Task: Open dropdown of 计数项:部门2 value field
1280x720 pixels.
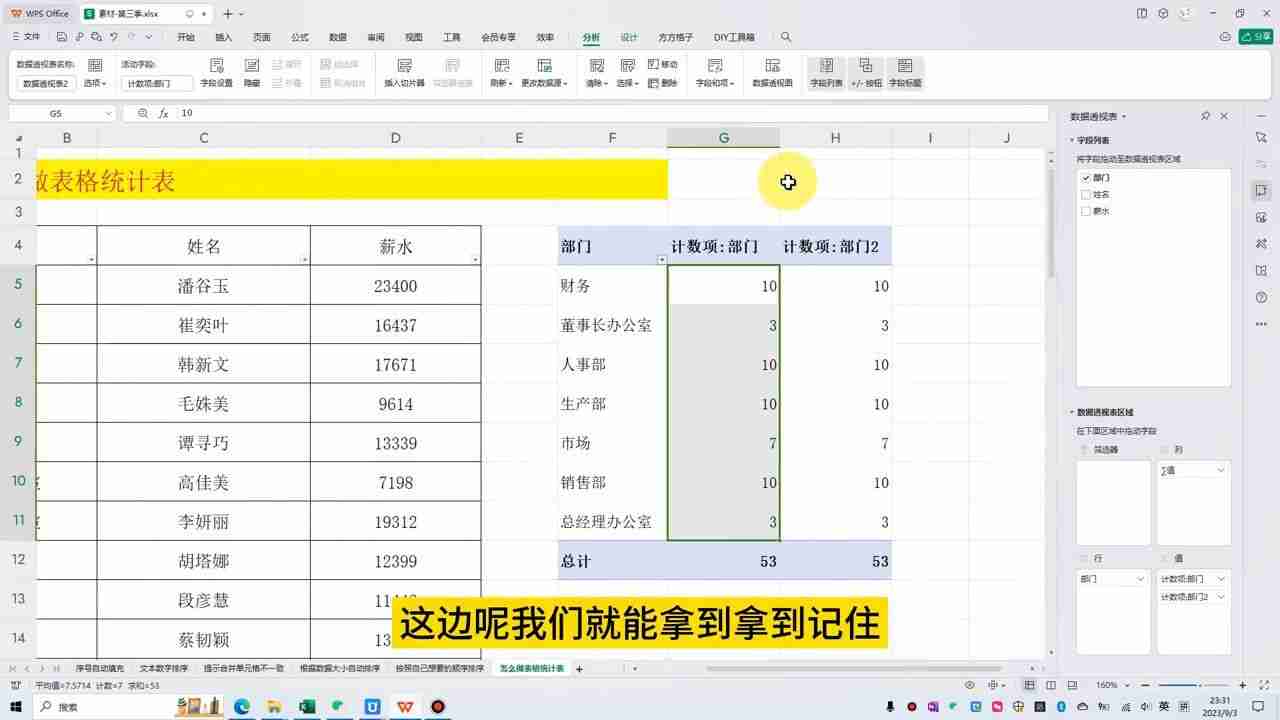Action: click(1221, 597)
